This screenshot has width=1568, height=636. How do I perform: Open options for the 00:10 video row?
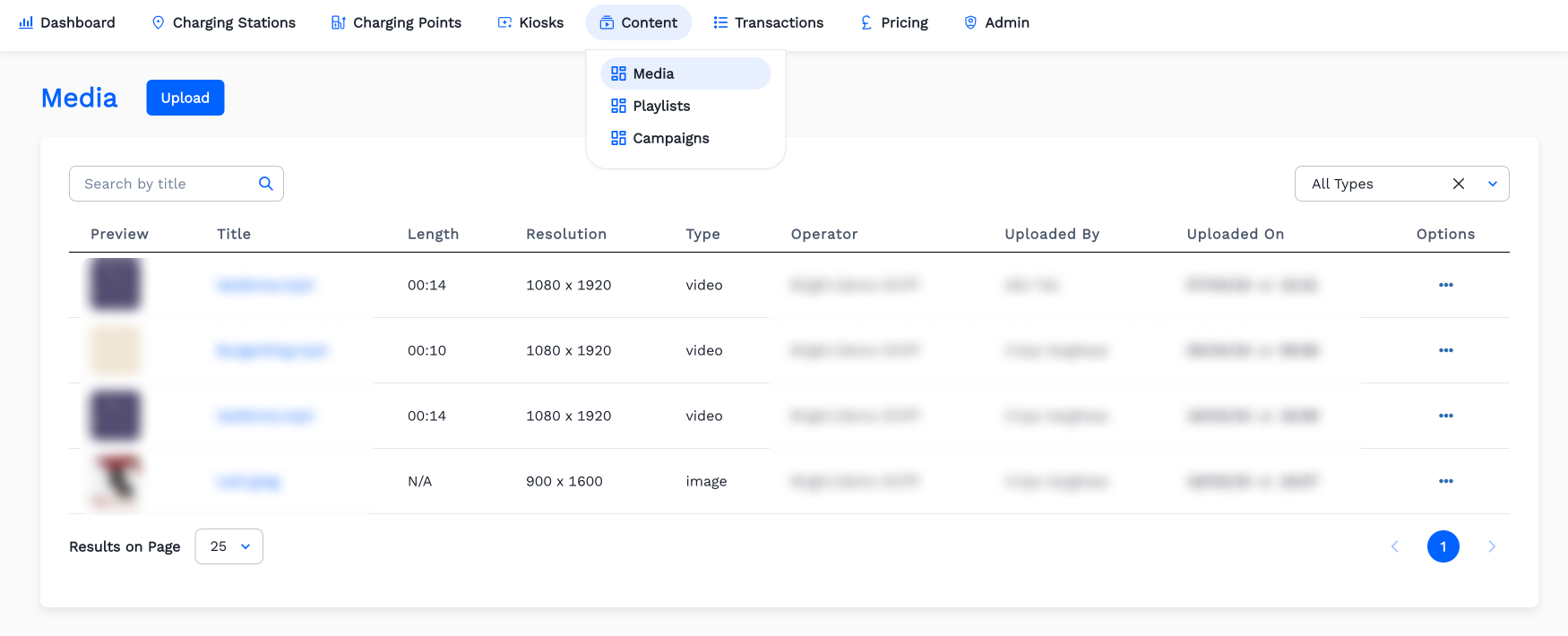coord(1445,350)
